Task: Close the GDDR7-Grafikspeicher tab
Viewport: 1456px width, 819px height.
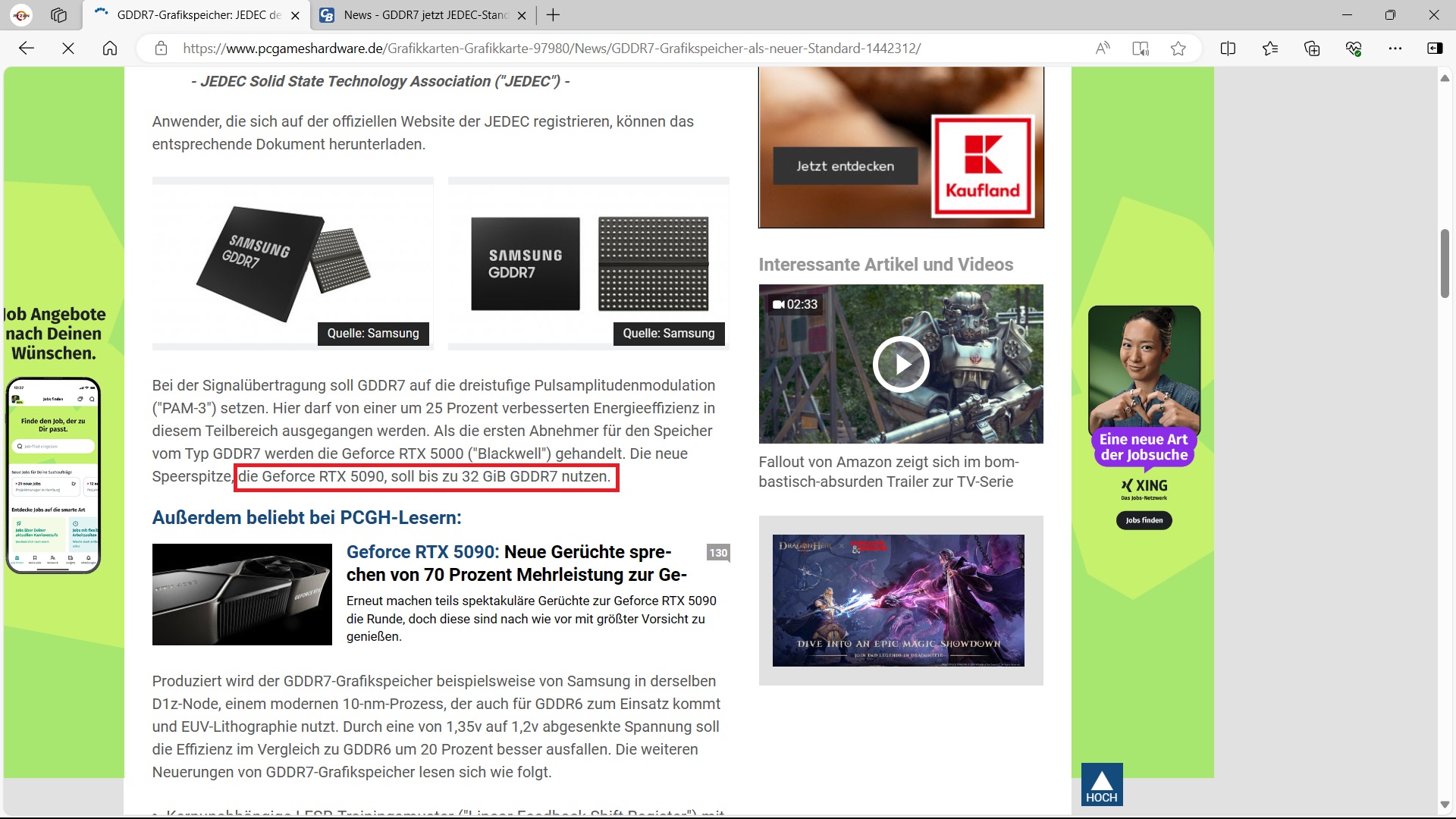Action: 295,15
